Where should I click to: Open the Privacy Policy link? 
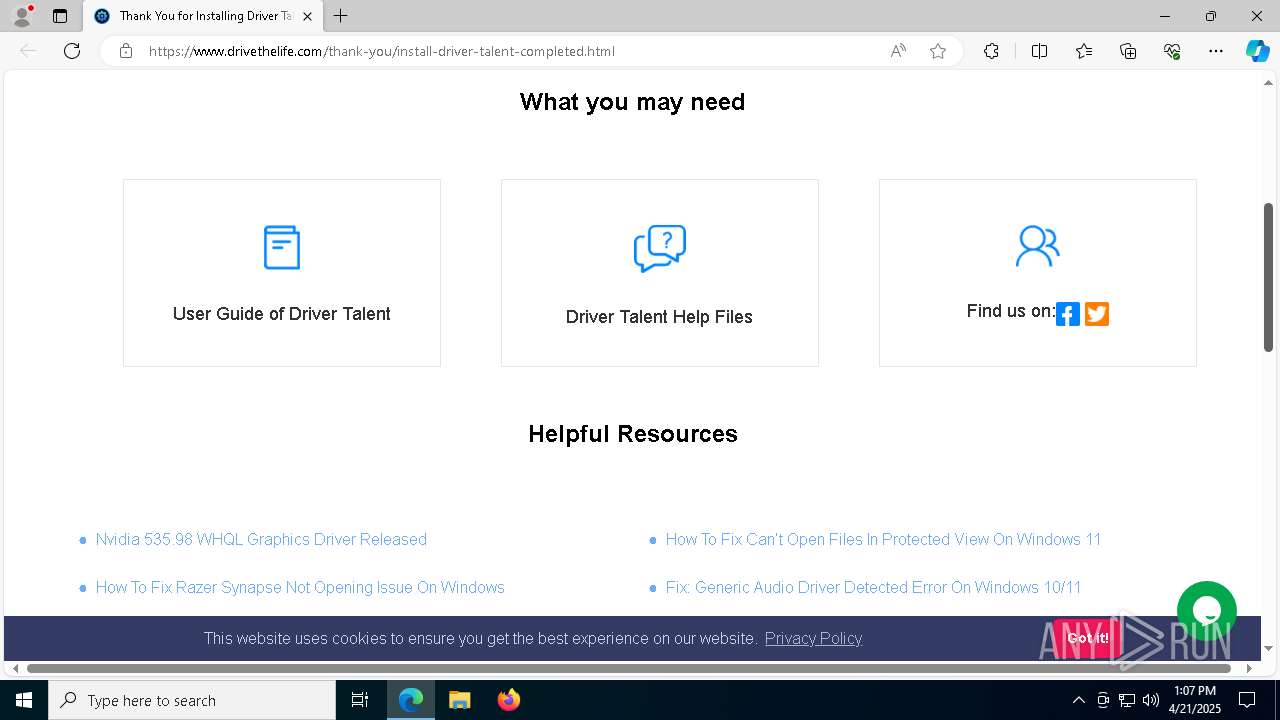coord(813,638)
